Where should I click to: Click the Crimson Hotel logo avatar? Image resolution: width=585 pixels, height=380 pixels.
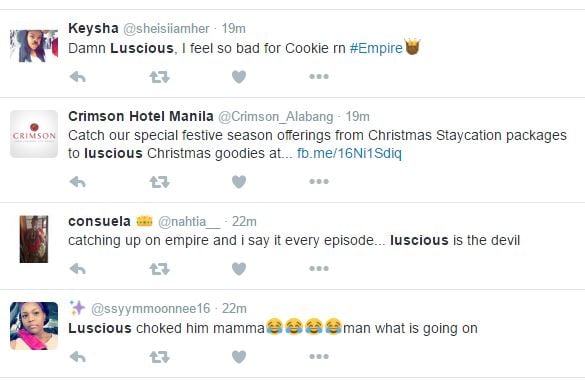click(34, 134)
